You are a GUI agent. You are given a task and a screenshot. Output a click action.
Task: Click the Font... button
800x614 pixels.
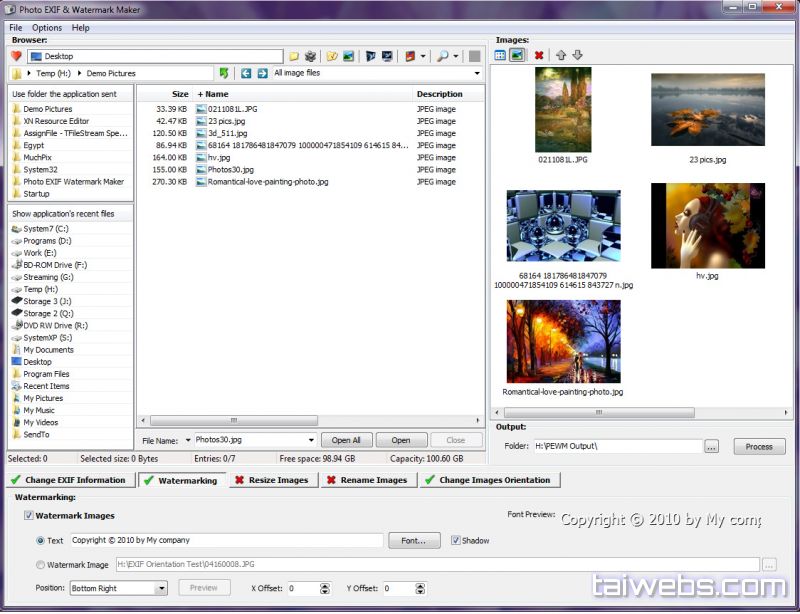coord(413,540)
